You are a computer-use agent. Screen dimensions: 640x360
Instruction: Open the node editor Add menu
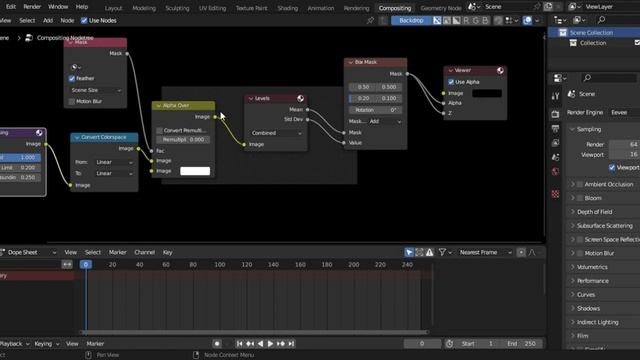[x=48, y=20]
